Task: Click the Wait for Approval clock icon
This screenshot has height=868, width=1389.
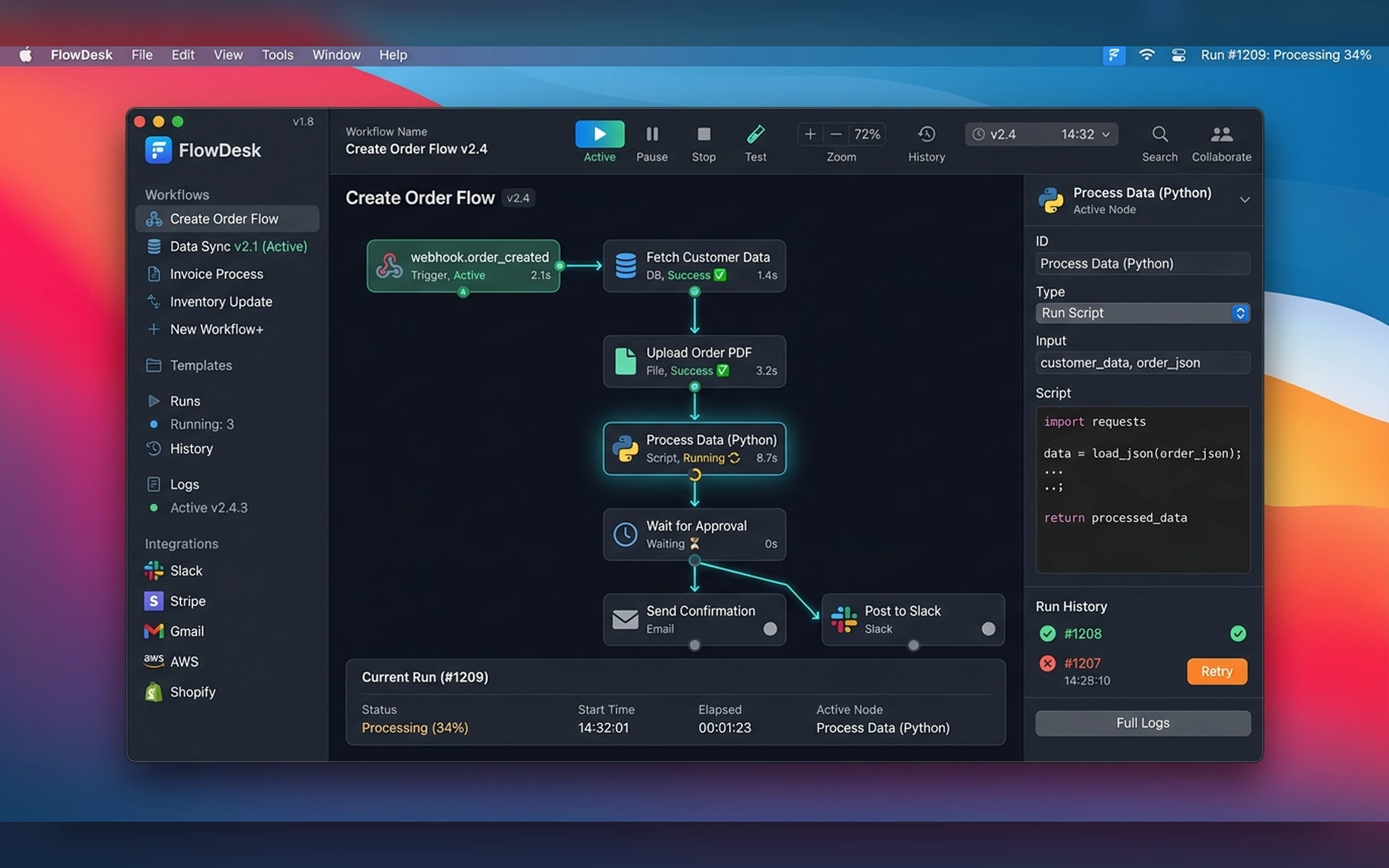Action: [x=625, y=534]
